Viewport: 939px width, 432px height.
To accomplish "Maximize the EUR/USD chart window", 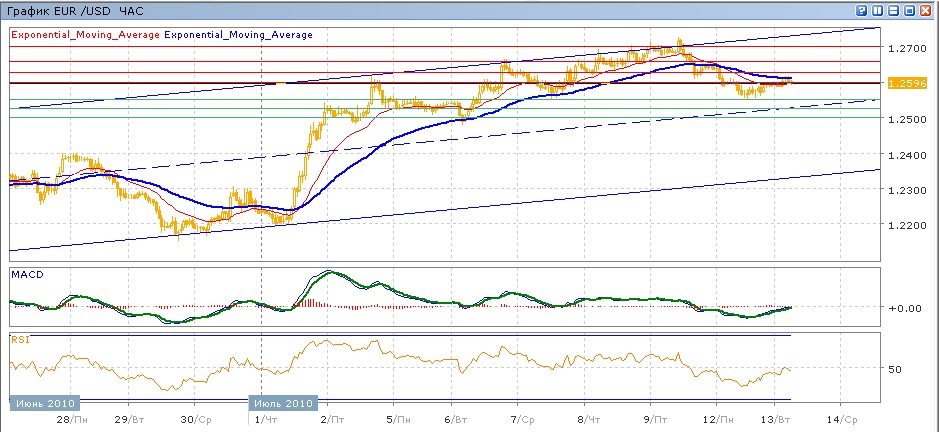I will 910,10.
